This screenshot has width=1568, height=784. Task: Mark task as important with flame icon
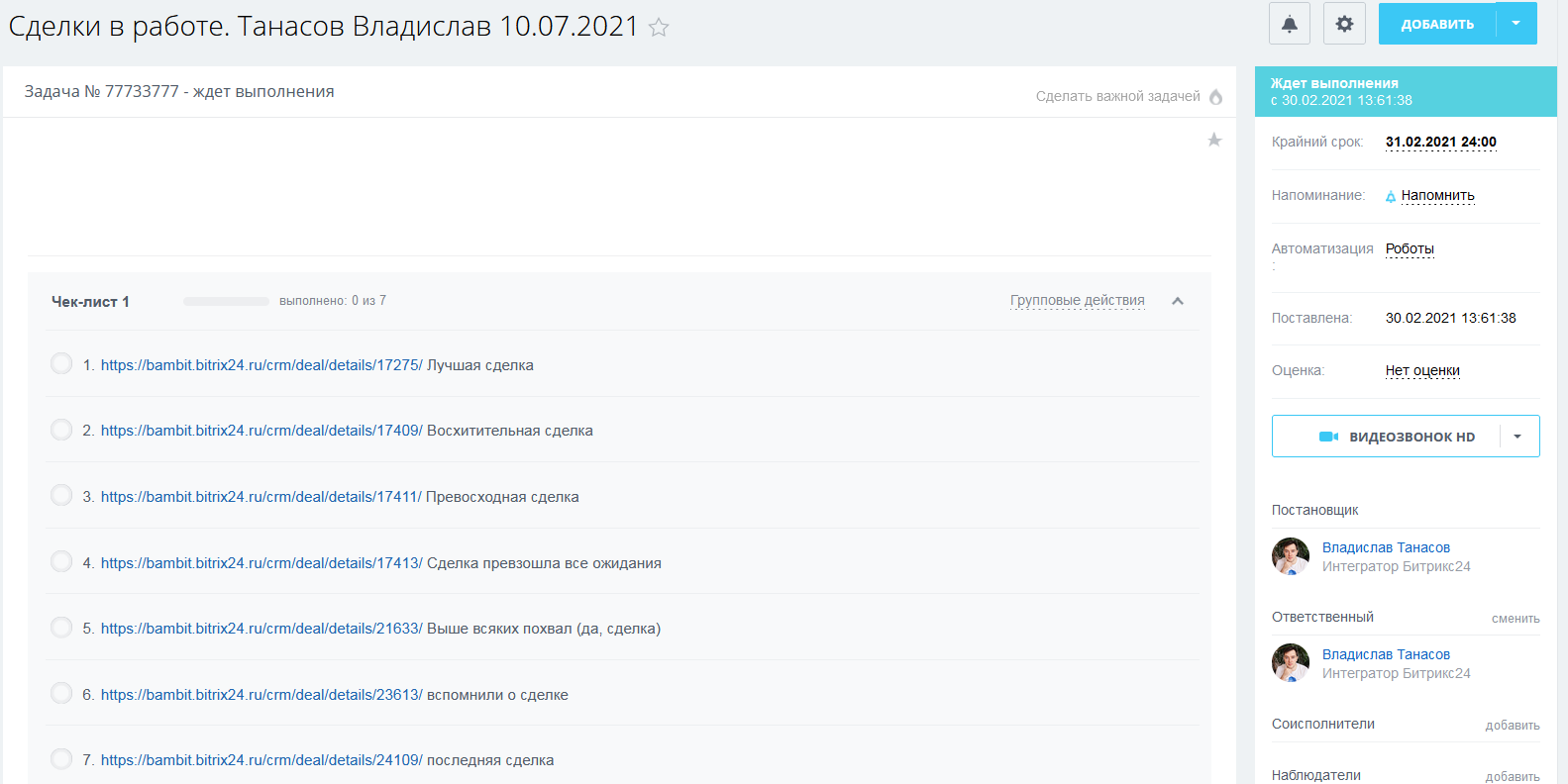click(1216, 96)
